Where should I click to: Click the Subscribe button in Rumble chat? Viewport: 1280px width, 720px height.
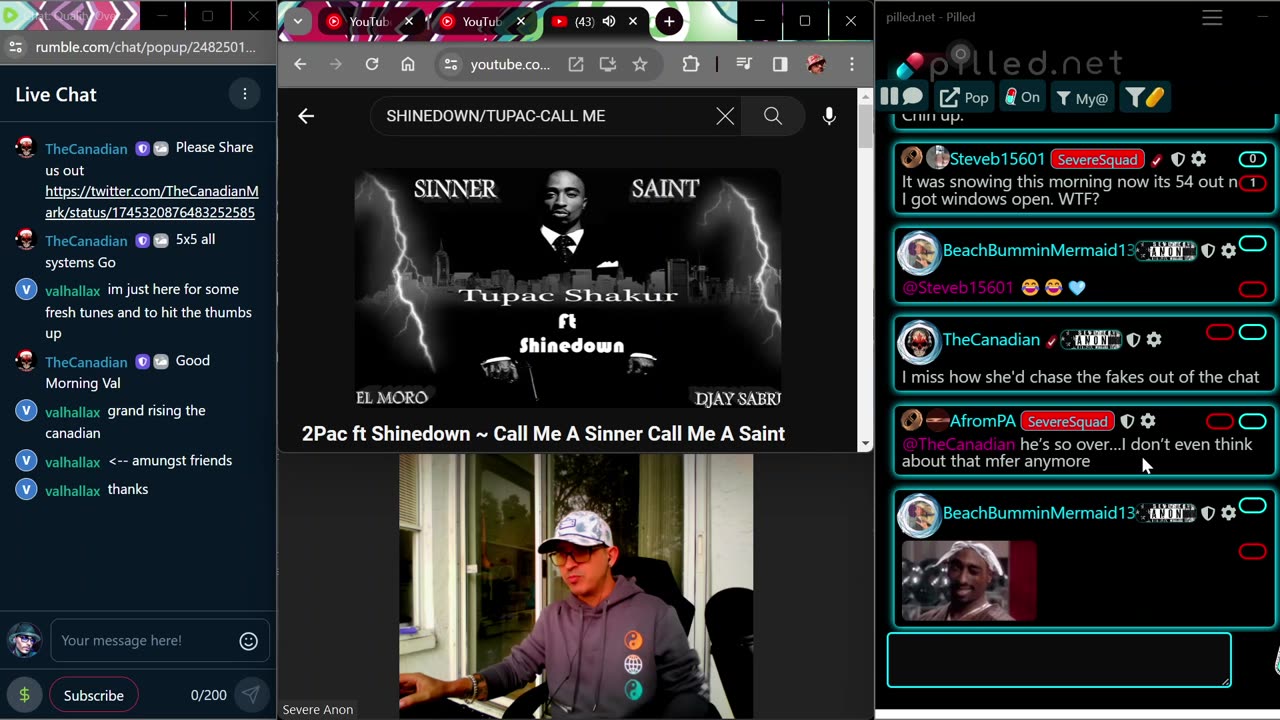tap(93, 695)
